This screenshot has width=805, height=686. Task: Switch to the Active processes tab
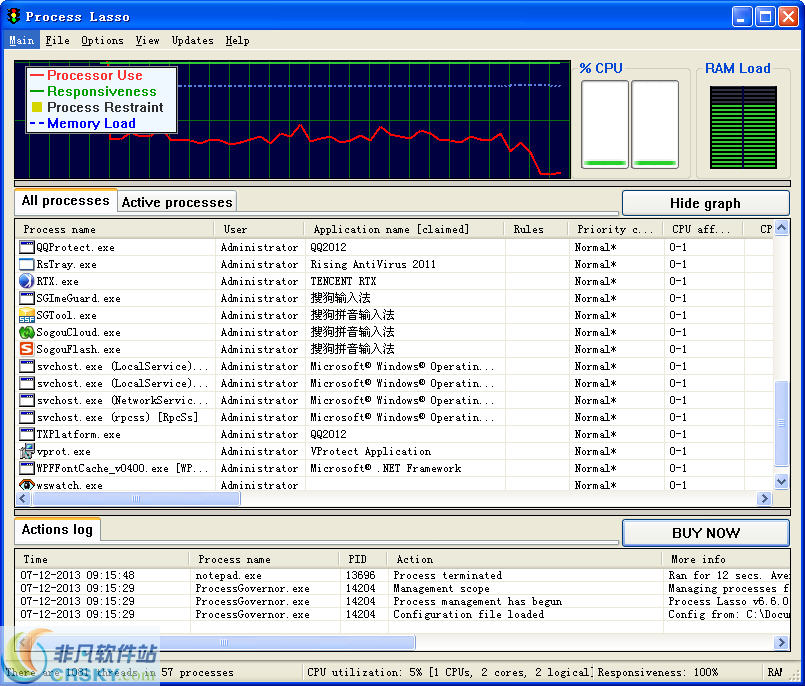click(x=176, y=202)
